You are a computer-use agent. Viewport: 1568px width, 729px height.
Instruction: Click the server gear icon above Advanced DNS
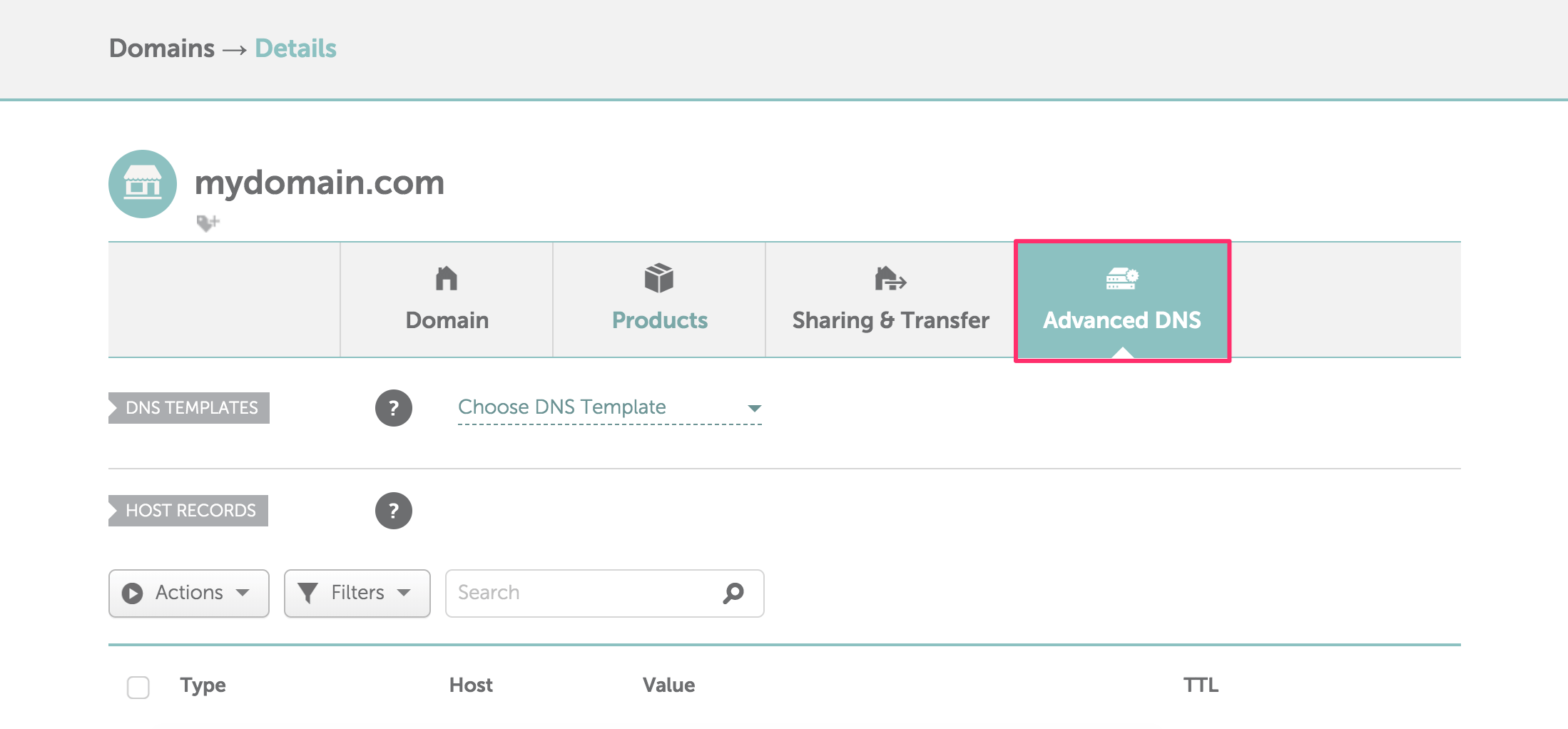1122,278
